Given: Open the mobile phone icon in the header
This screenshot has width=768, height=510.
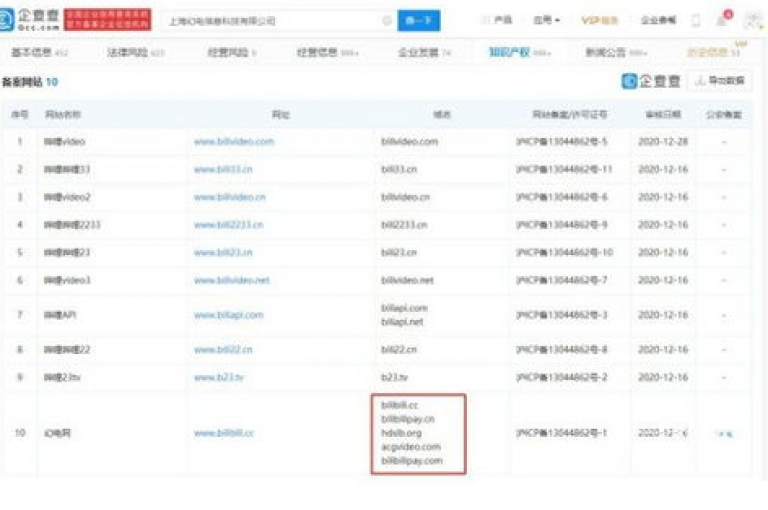Looking at the screenshot, I should [696, 21].
